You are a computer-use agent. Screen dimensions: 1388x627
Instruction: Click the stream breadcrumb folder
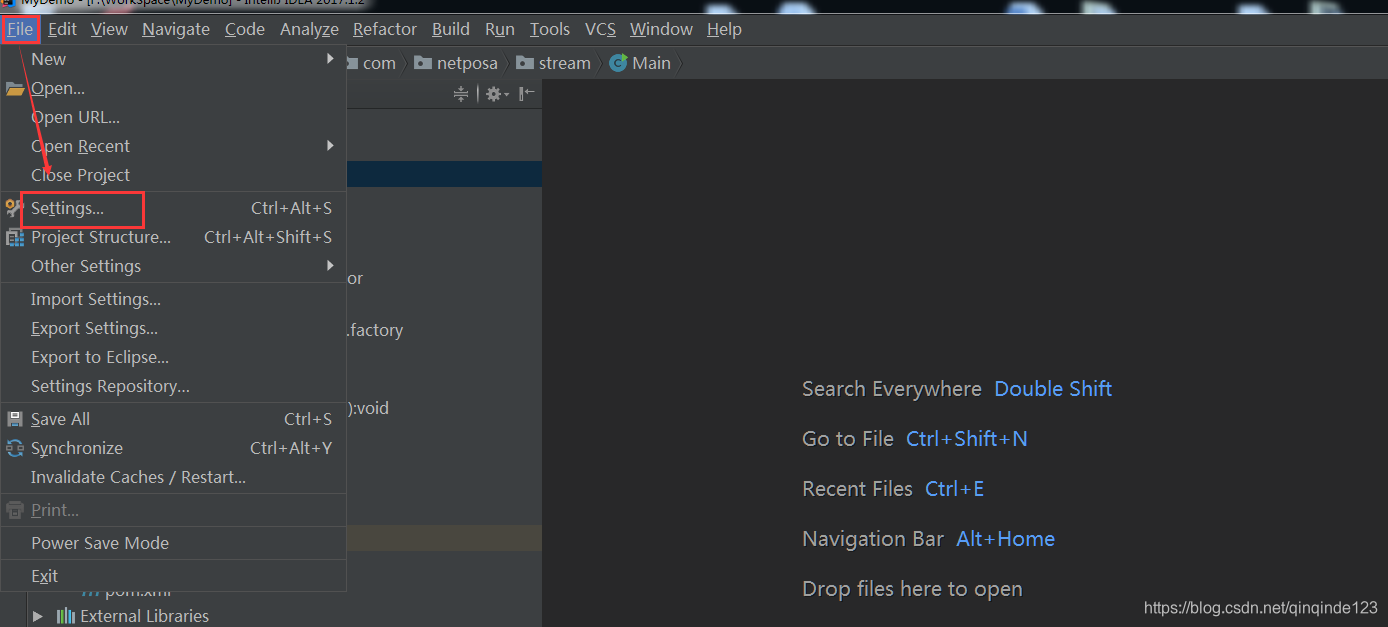click(x=565, y=63)
